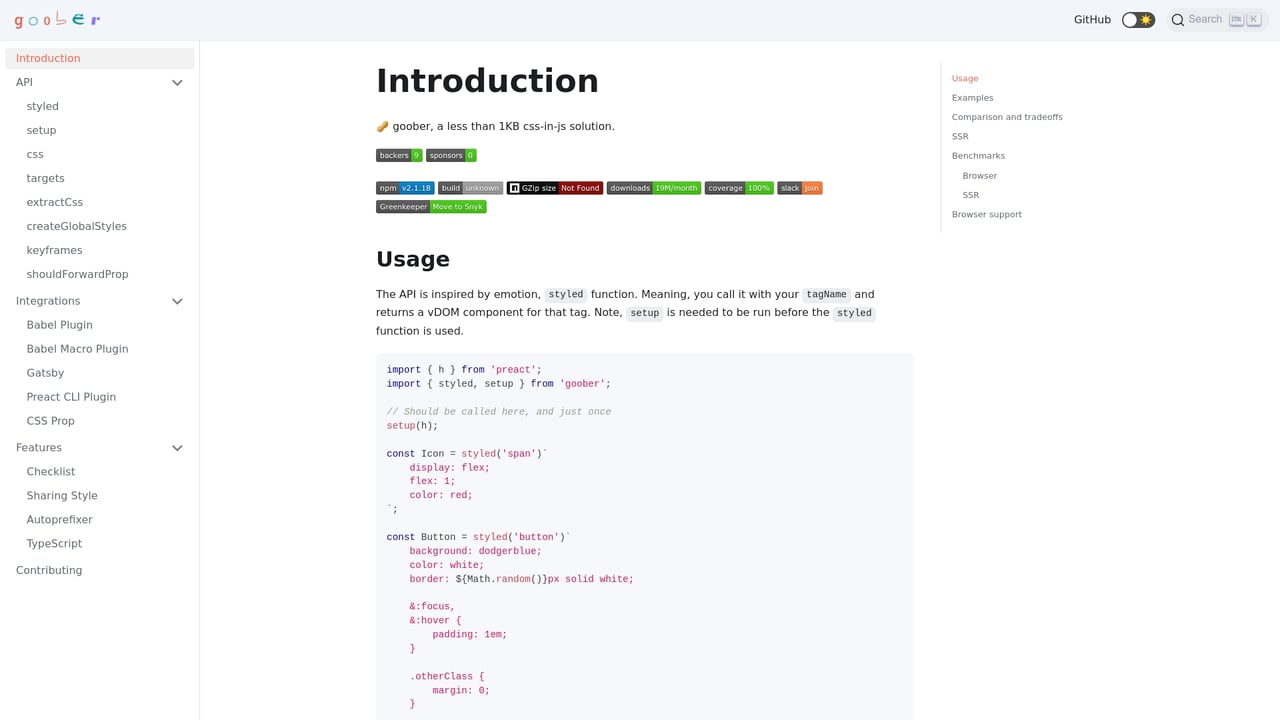1280x720 pixels.
Task: Click the coverage 100% badge
Action: [x=739, y=187]
